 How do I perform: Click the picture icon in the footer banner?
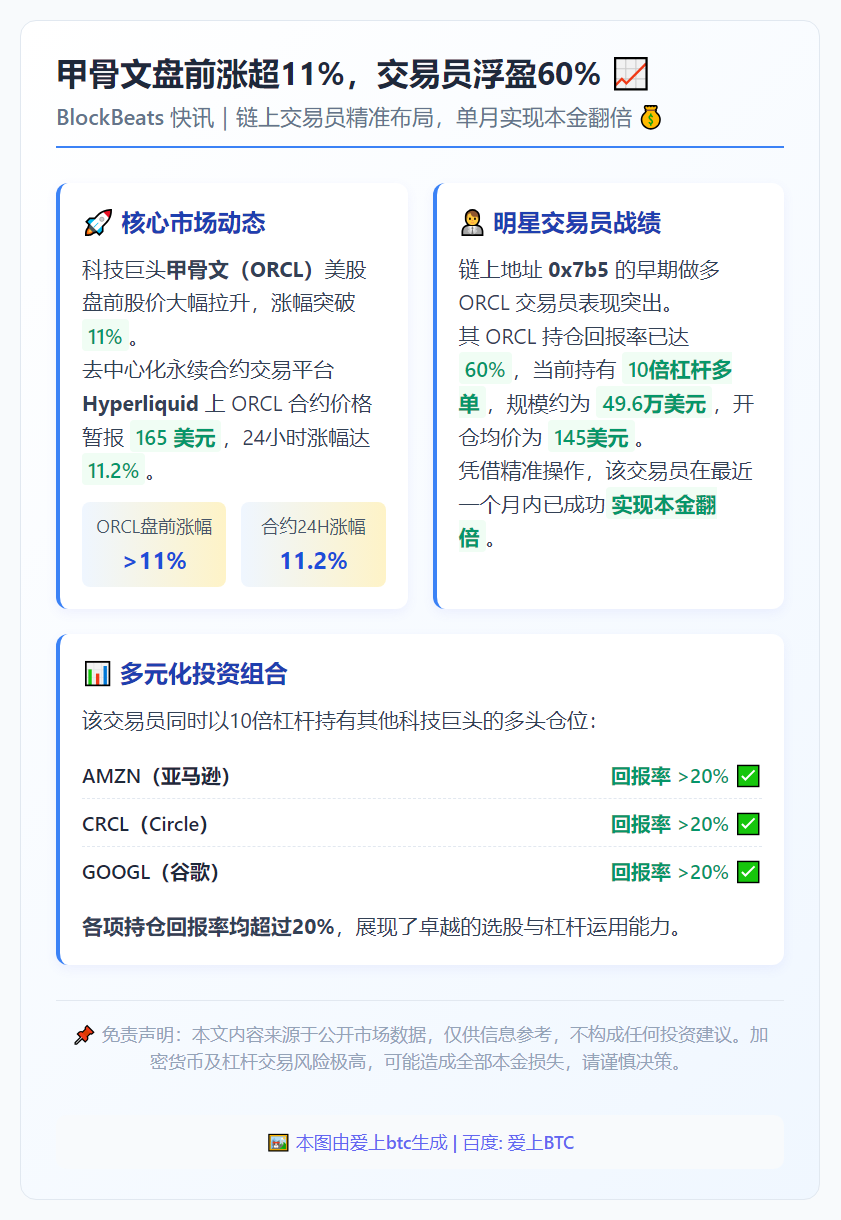pyautogui.click(x=278, y=1142)
